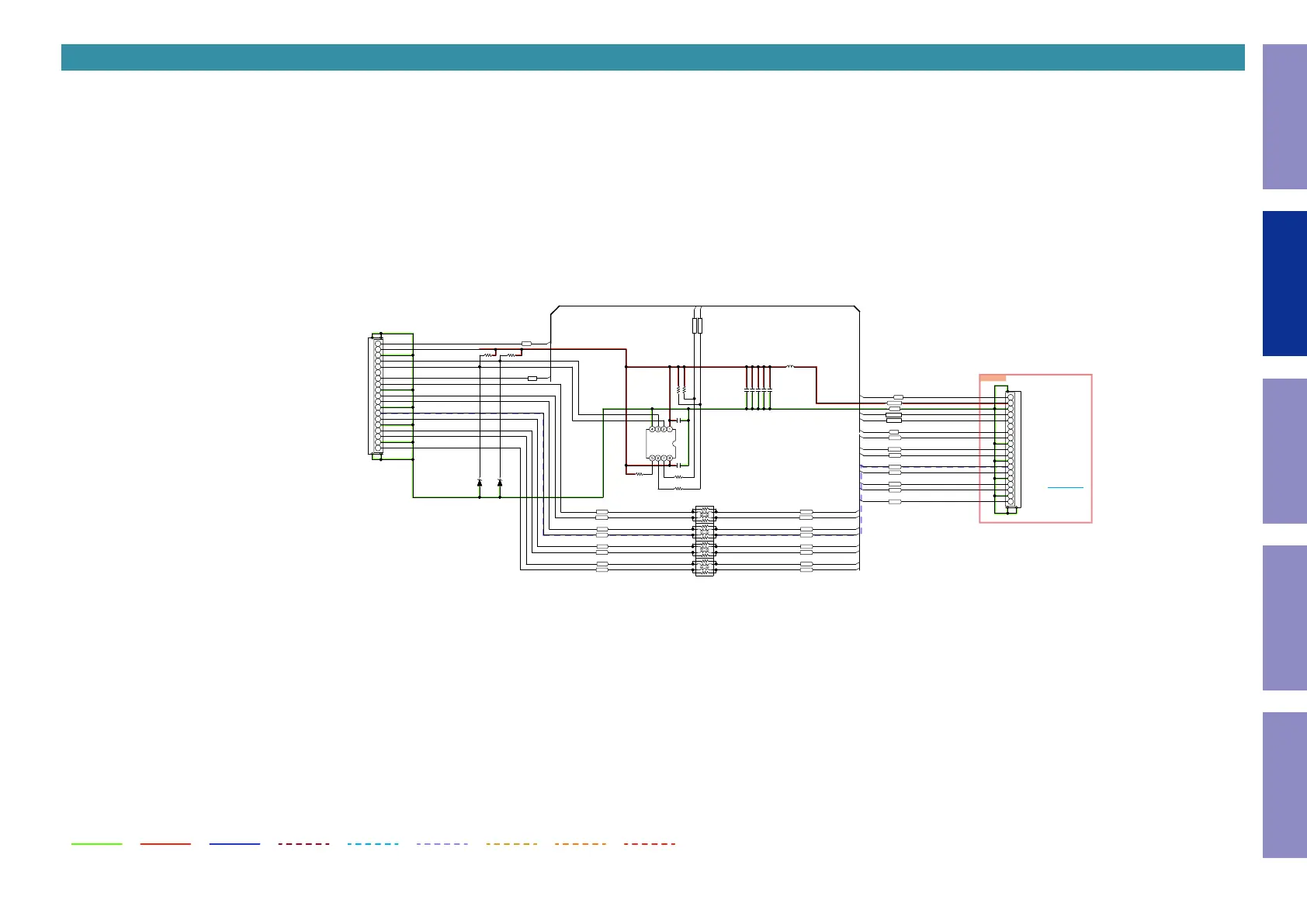Click the 8-pin IC chip symbol
This screenshot has width=1307, height=924.
[660, 444]
